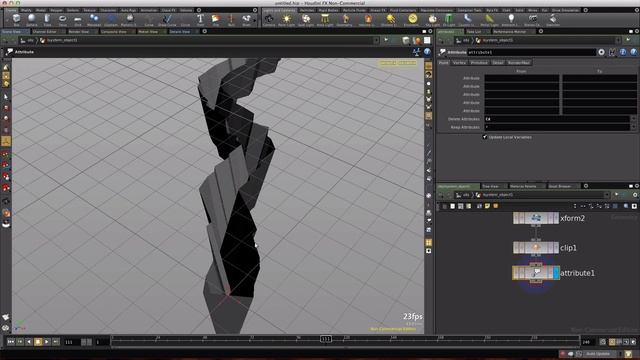Open viewport help icon
Image resolution: width=640 pixels, height=360 pixels.
point(427,52)
